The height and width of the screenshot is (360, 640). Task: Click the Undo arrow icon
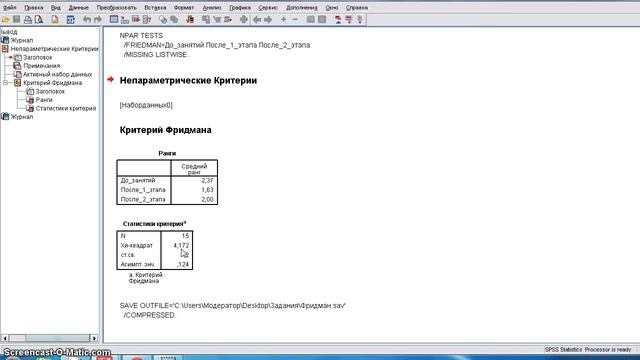point(87,19)
